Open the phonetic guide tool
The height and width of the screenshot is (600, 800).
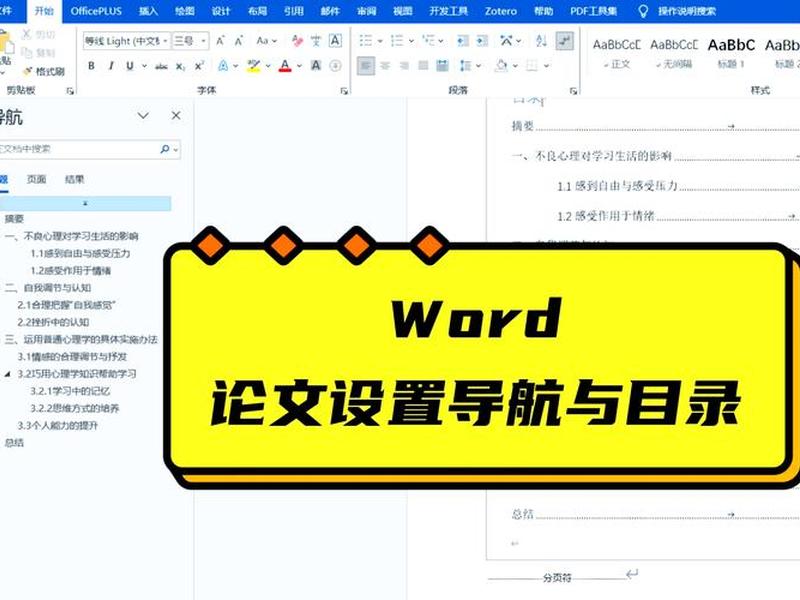pos(316,40)
